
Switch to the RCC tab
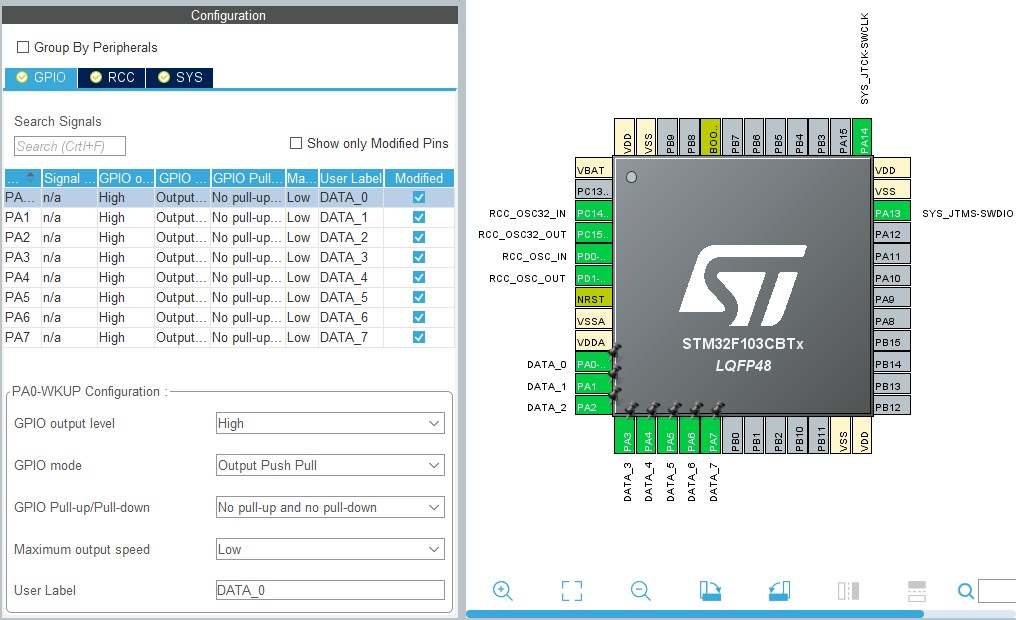pos(112,77)
